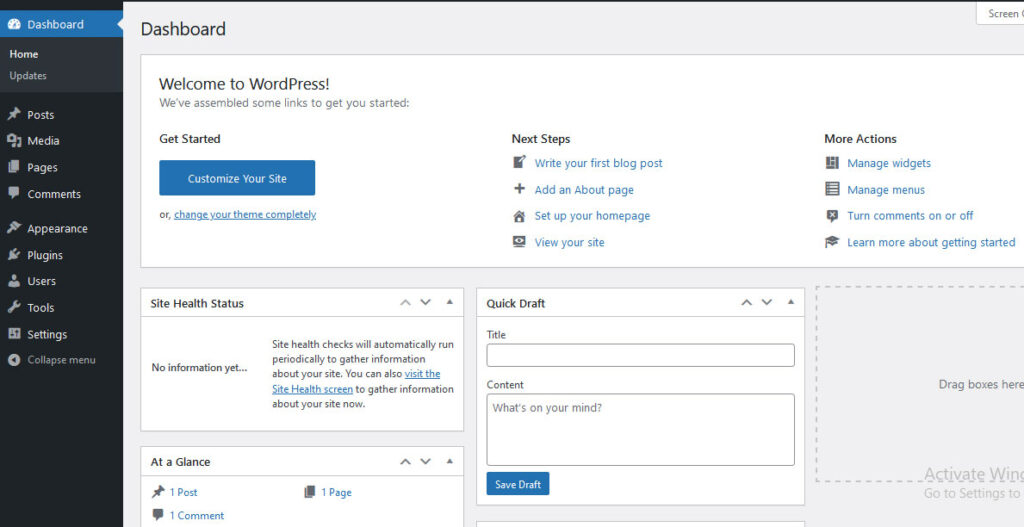Image resolution: width=1024 pixels, height=527 pixels.
Task: Open the Screen Options tab
Action: pos(1000,13)
